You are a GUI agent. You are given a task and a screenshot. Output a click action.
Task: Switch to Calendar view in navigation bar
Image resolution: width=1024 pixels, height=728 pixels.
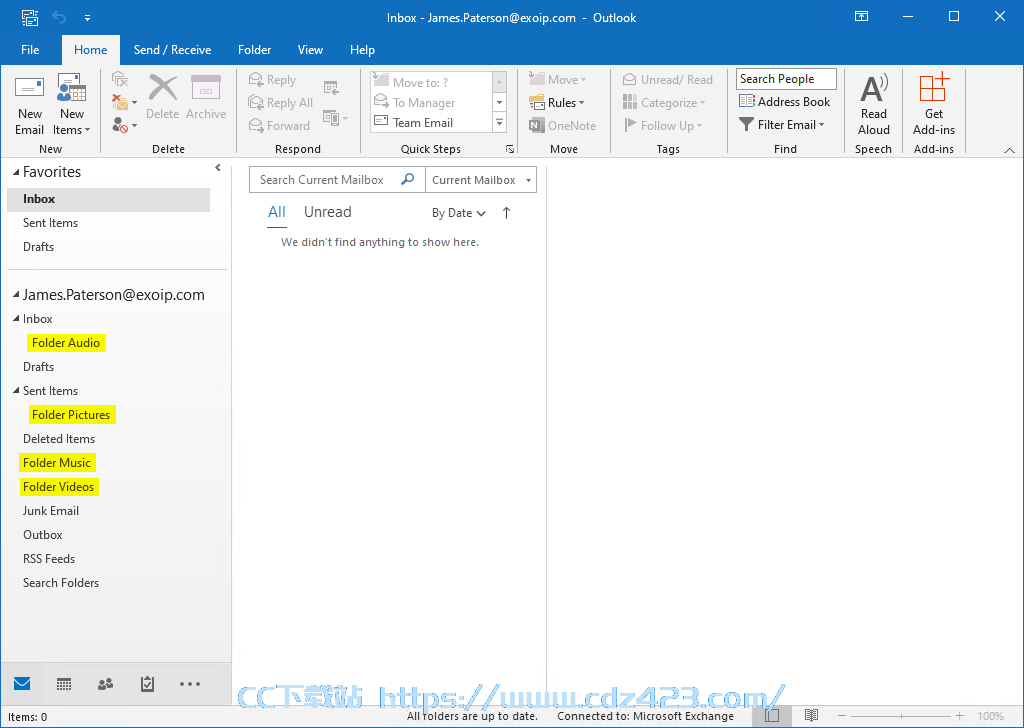(x=64, y=684)
